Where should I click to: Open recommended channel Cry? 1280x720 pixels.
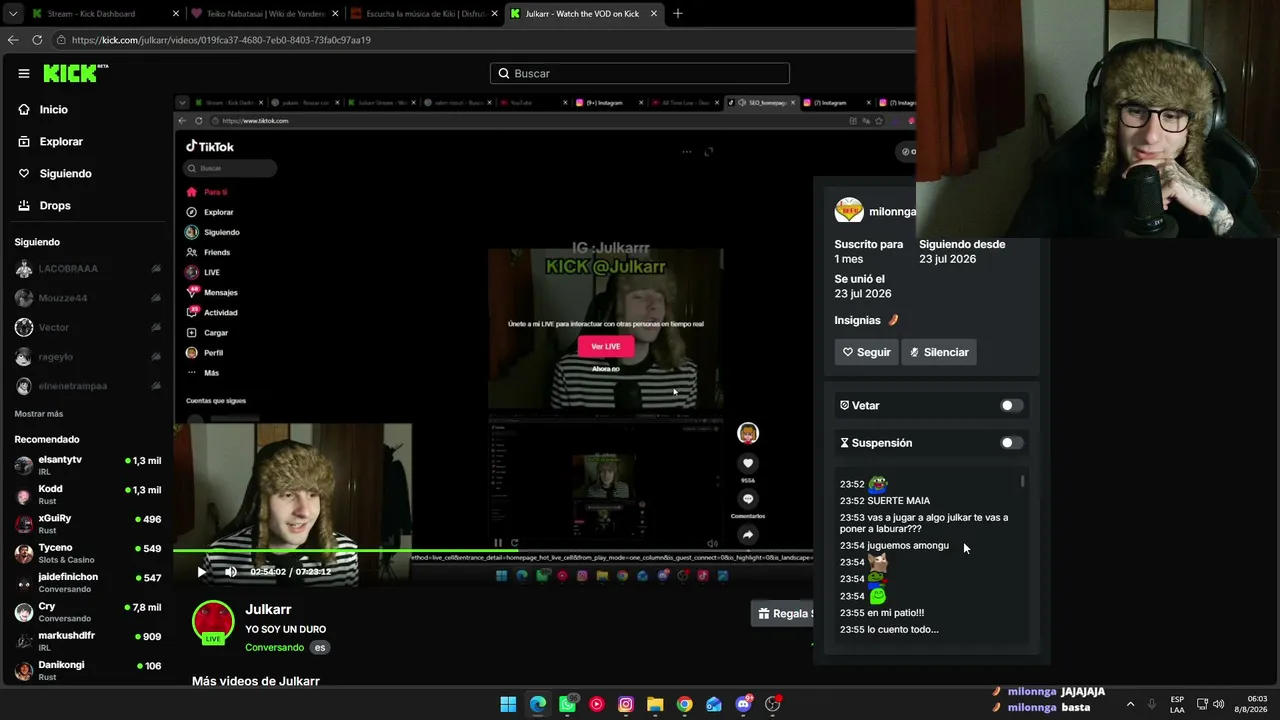click(x=88, y=612)
